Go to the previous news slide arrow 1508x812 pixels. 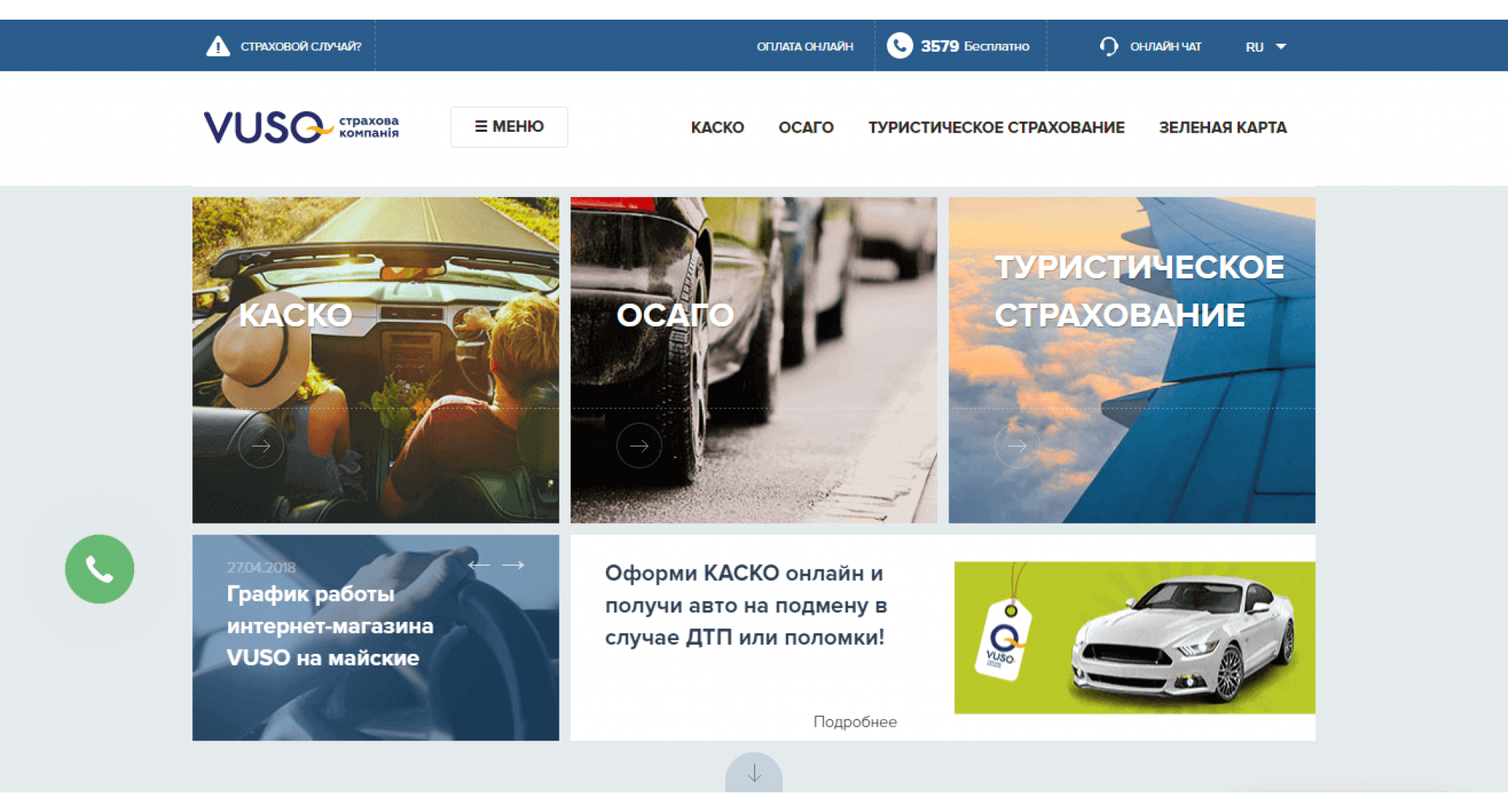click(x=478, y=565)
